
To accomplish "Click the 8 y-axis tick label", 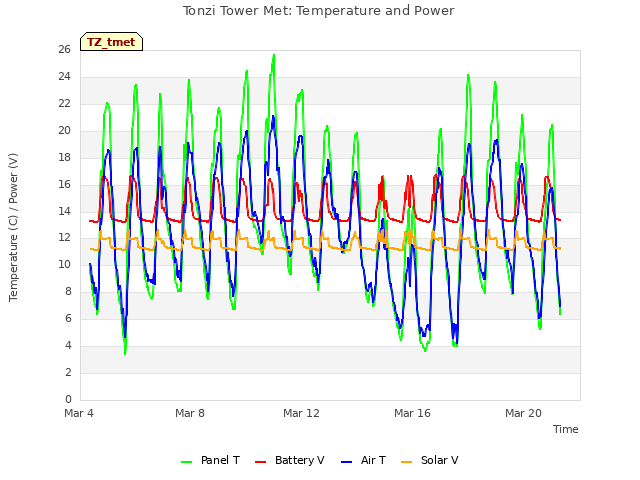I will 68,292.
